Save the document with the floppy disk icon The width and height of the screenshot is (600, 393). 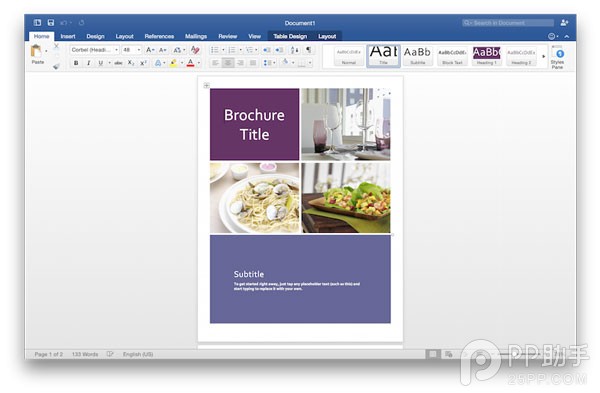click(51, 23)
